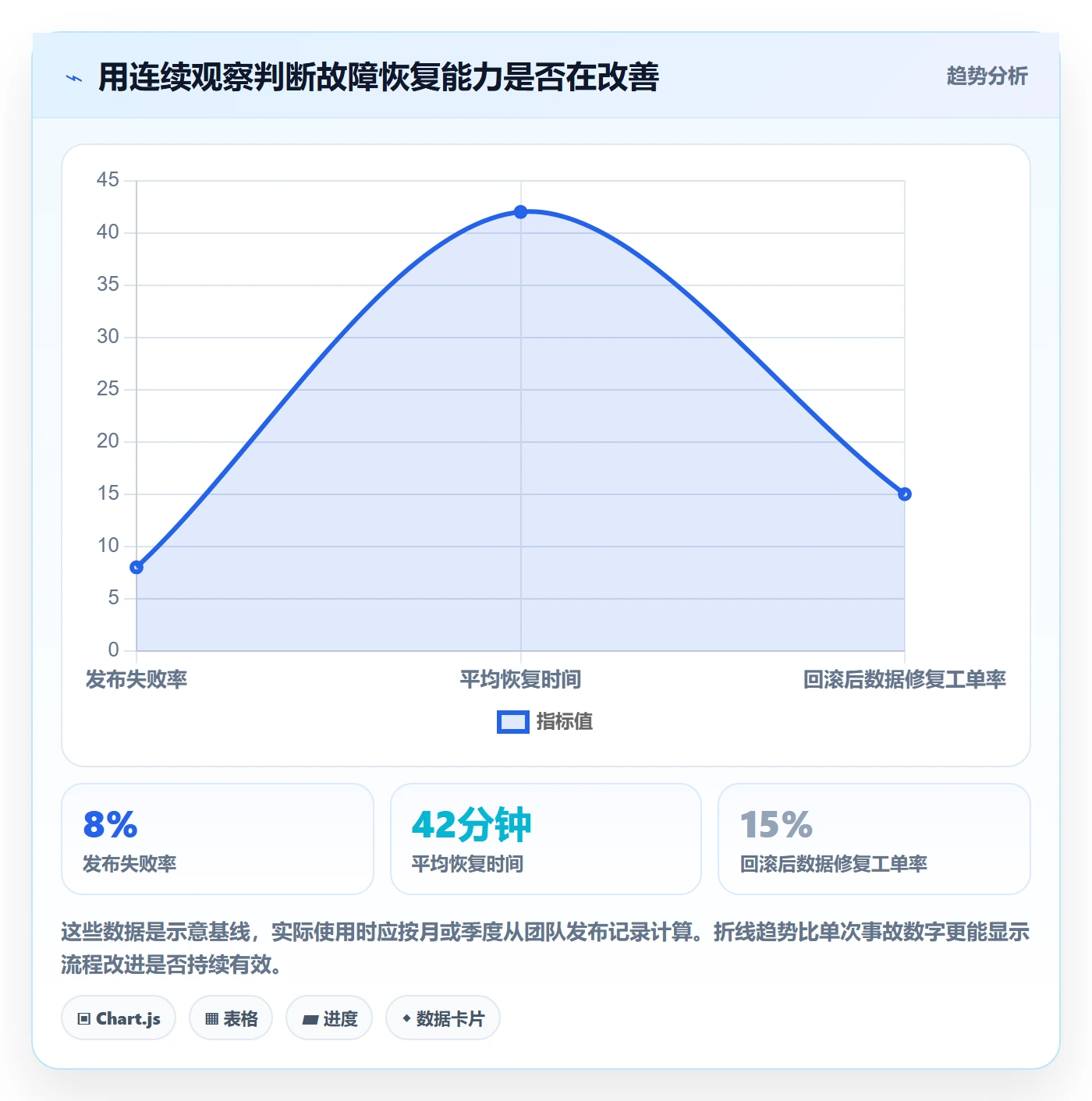1092x1101 pixels.
Task: Click the bar icon in the 进度 chip
Action: [x=310, y=1019]
